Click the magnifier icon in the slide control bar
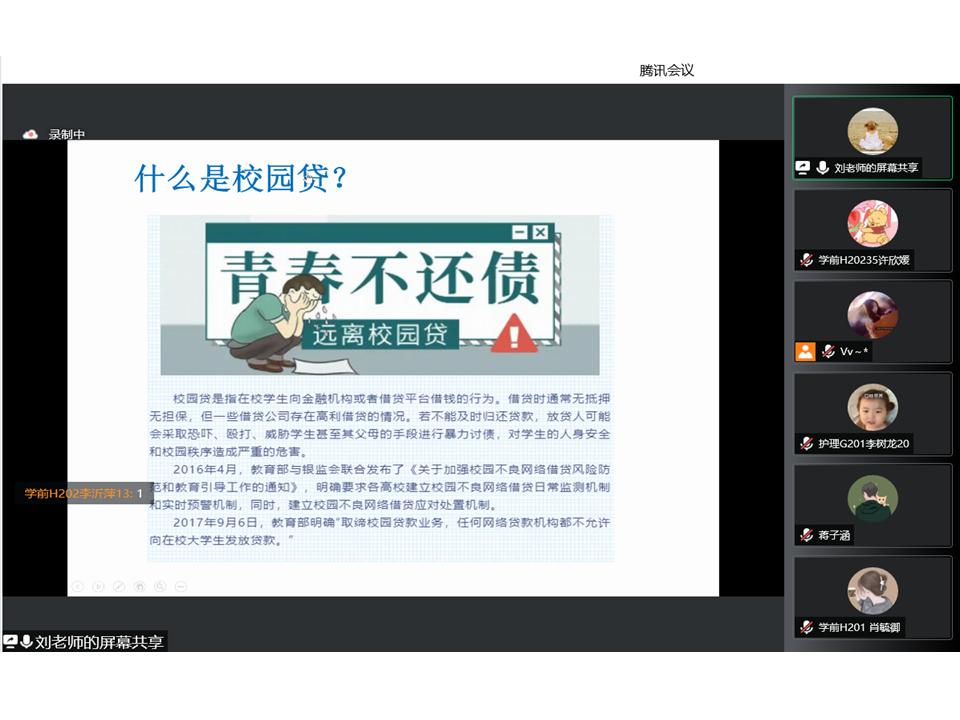The image size is (960, 720). pos(160,586)
